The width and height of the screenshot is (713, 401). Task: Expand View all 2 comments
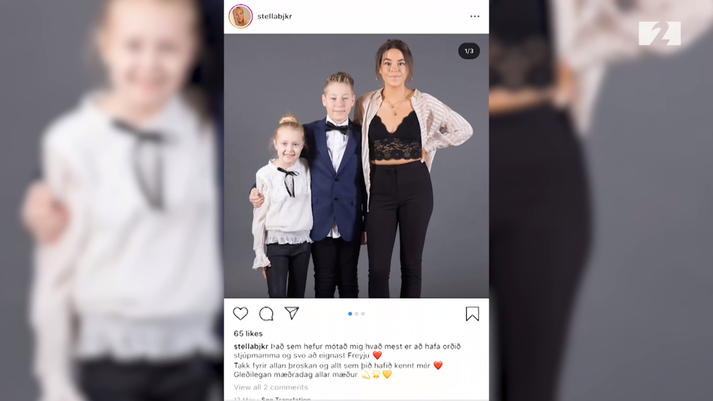click(271, 387)
